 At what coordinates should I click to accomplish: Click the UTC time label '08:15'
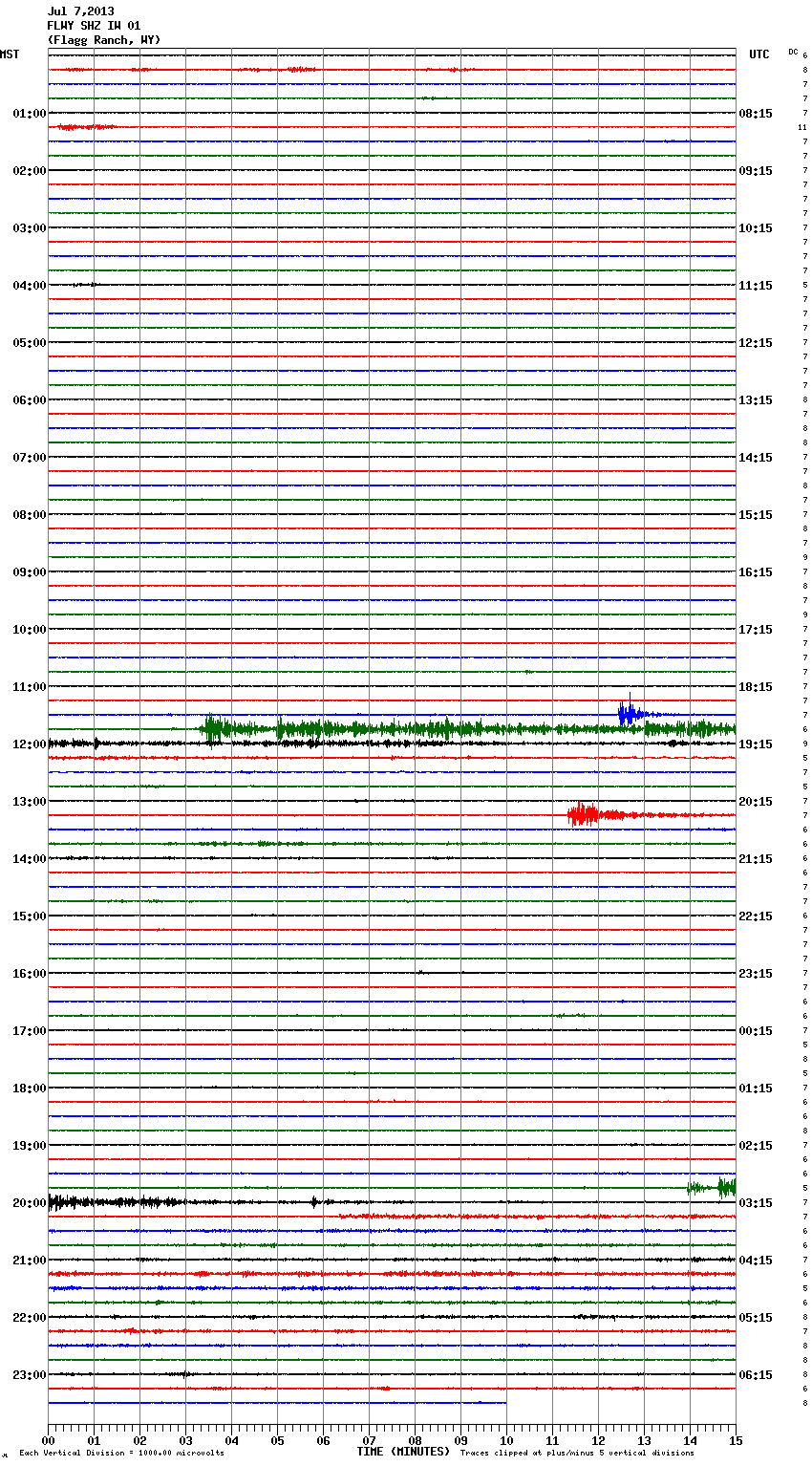pos(756,114)
